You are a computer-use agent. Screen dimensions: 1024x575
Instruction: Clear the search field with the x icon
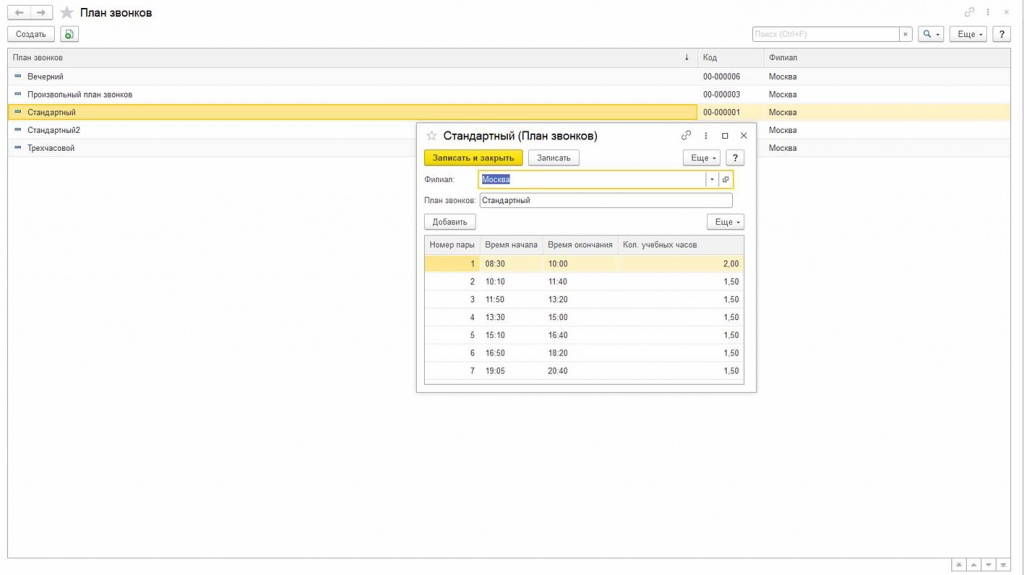906,34
